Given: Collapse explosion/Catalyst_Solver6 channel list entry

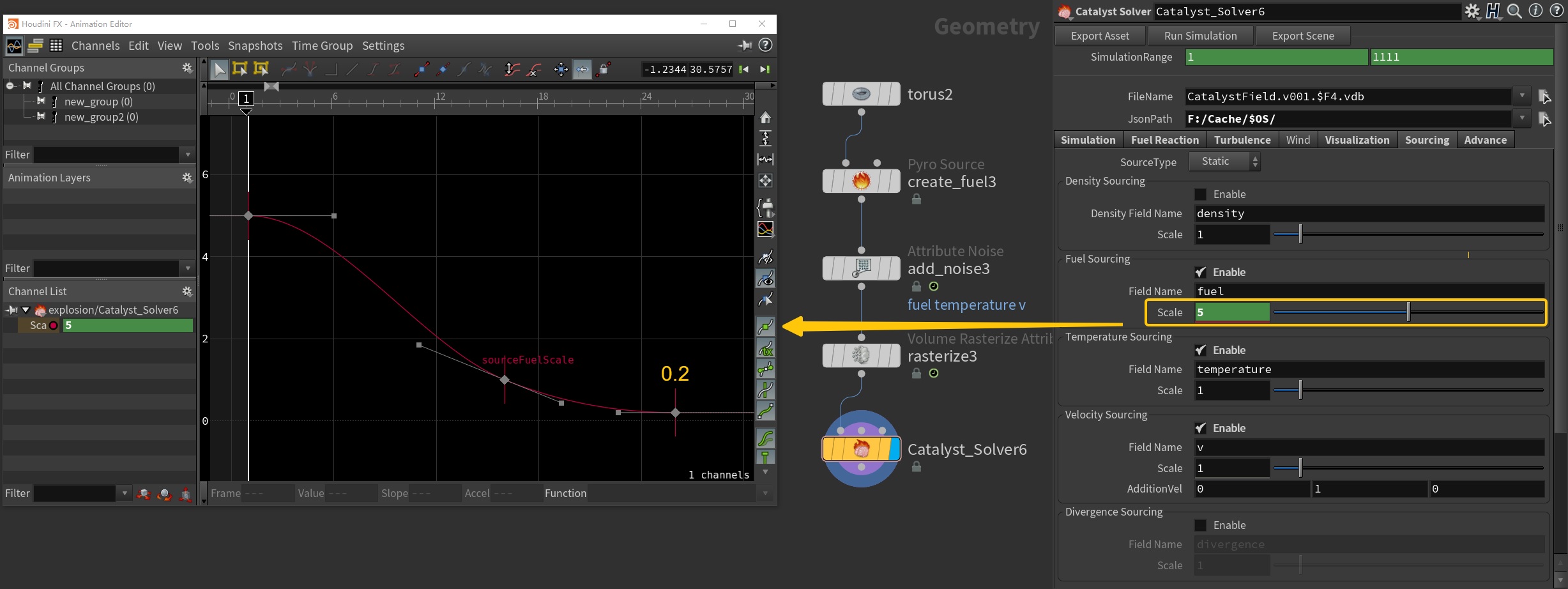Looking at the screenshot, I should tap(26, 310).
